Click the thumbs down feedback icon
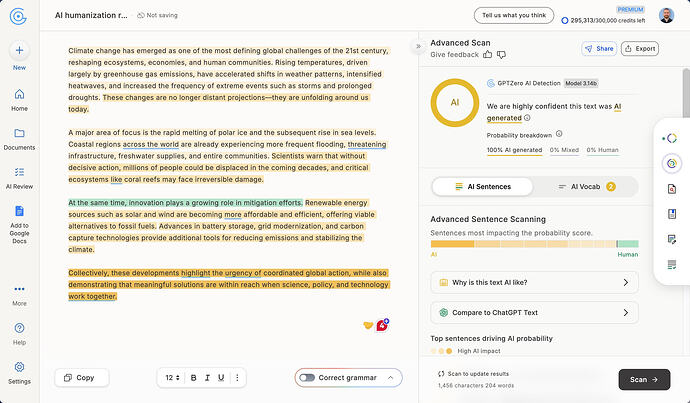The width and height of the screenshot is (690, 403). (501, 55)
